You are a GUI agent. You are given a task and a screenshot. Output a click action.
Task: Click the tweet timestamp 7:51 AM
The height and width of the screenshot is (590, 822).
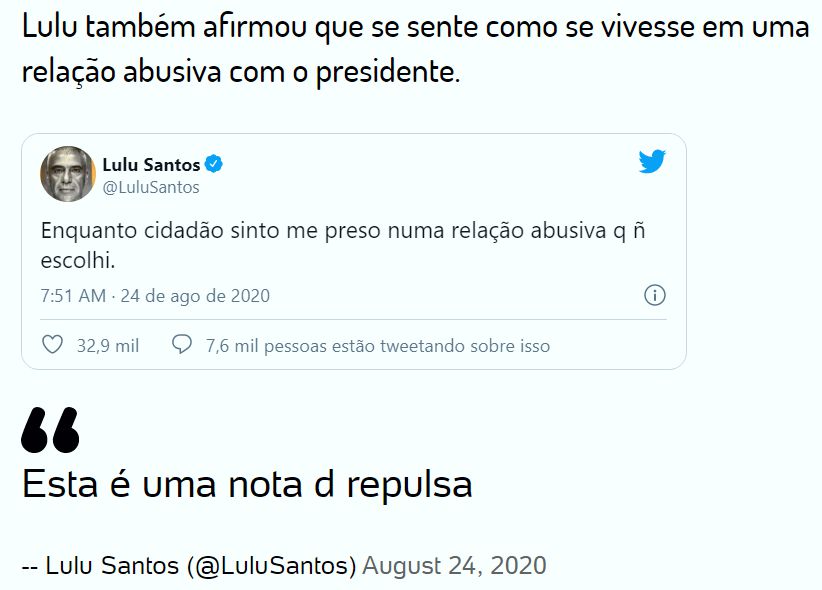coord(73,296)
